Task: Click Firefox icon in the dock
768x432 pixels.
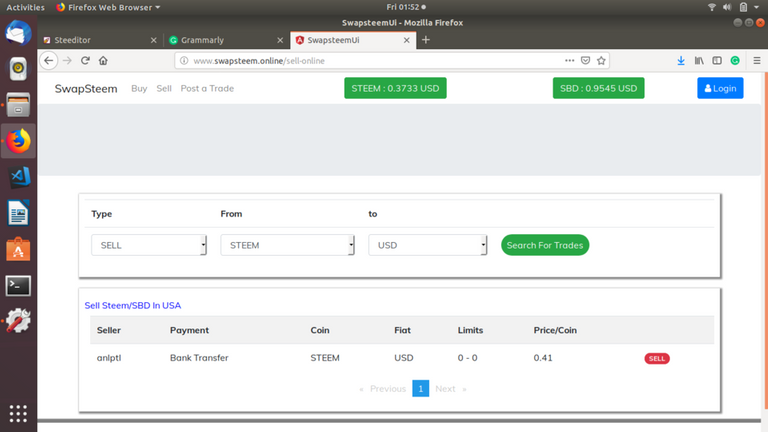Action: pyautogui.click(x=18, y=141)
